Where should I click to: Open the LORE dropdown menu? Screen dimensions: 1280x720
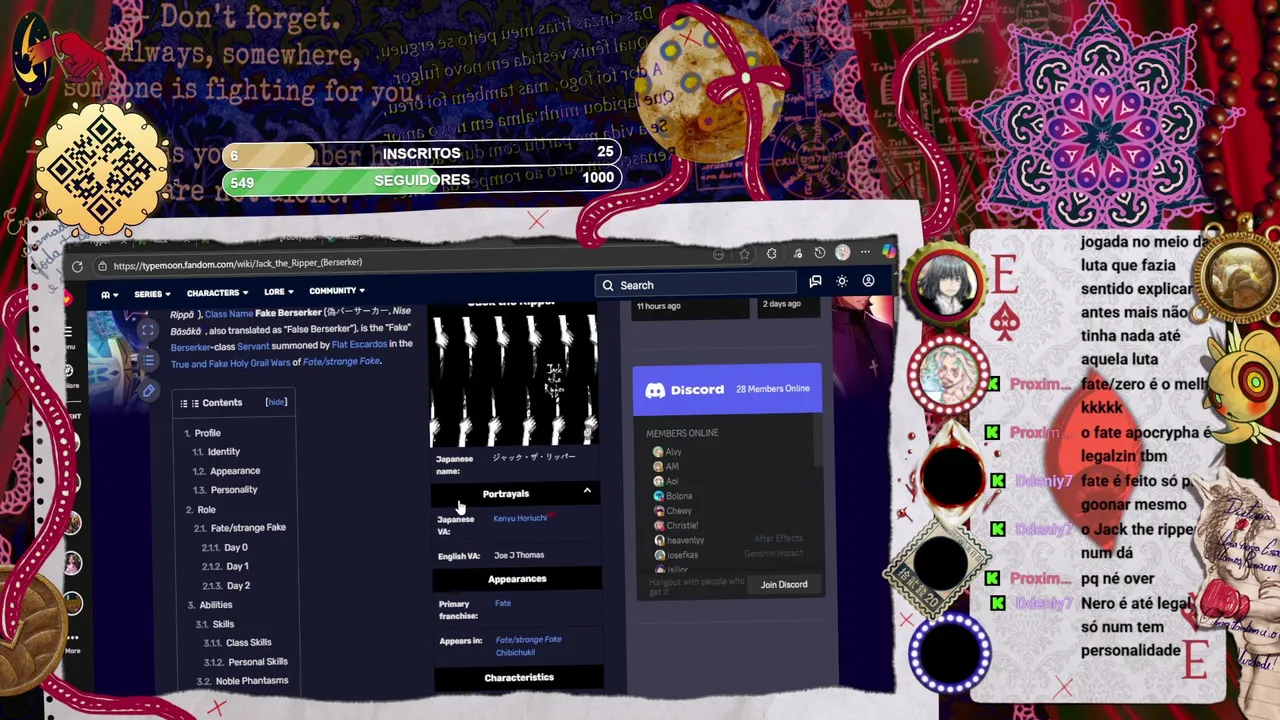point(278,292)
